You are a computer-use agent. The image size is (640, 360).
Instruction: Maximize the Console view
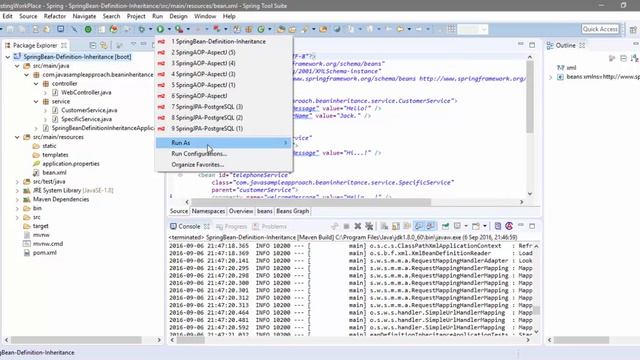tap(532, 226)
